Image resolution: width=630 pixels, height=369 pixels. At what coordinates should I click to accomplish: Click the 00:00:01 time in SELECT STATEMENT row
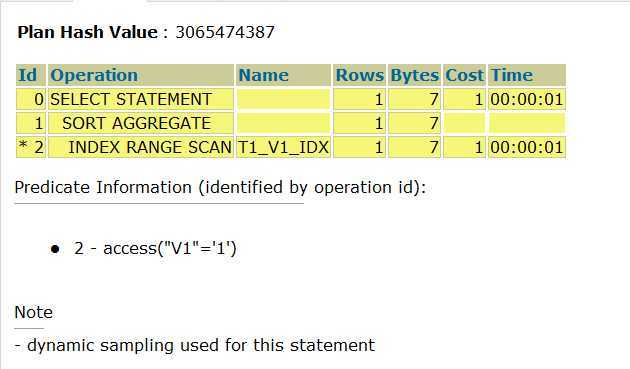(x=527, y=99)
